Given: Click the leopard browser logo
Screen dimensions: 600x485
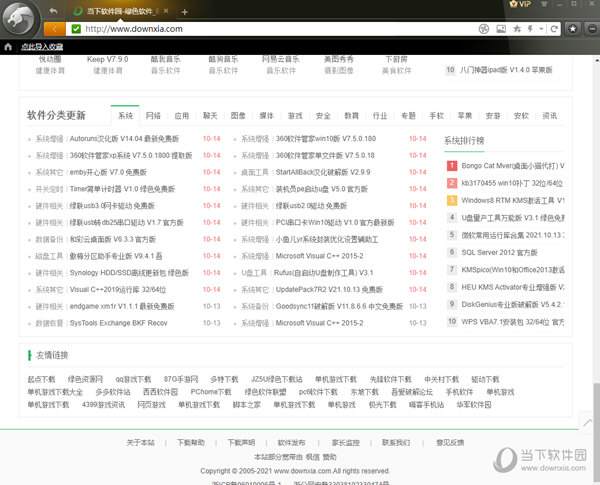Looking at the screenshot, I should tap(19, 19).
